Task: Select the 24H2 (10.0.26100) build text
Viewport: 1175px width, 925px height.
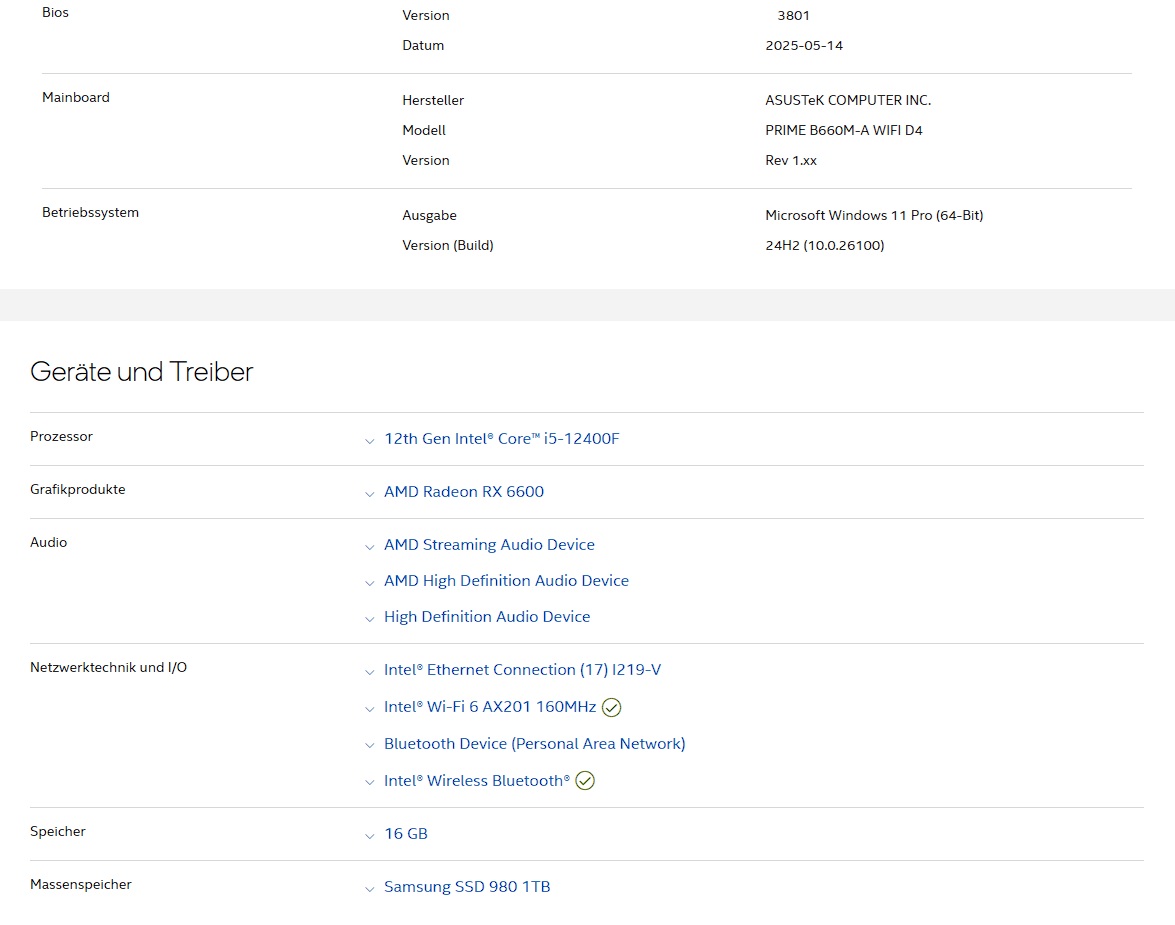Action: pos(825,246)
